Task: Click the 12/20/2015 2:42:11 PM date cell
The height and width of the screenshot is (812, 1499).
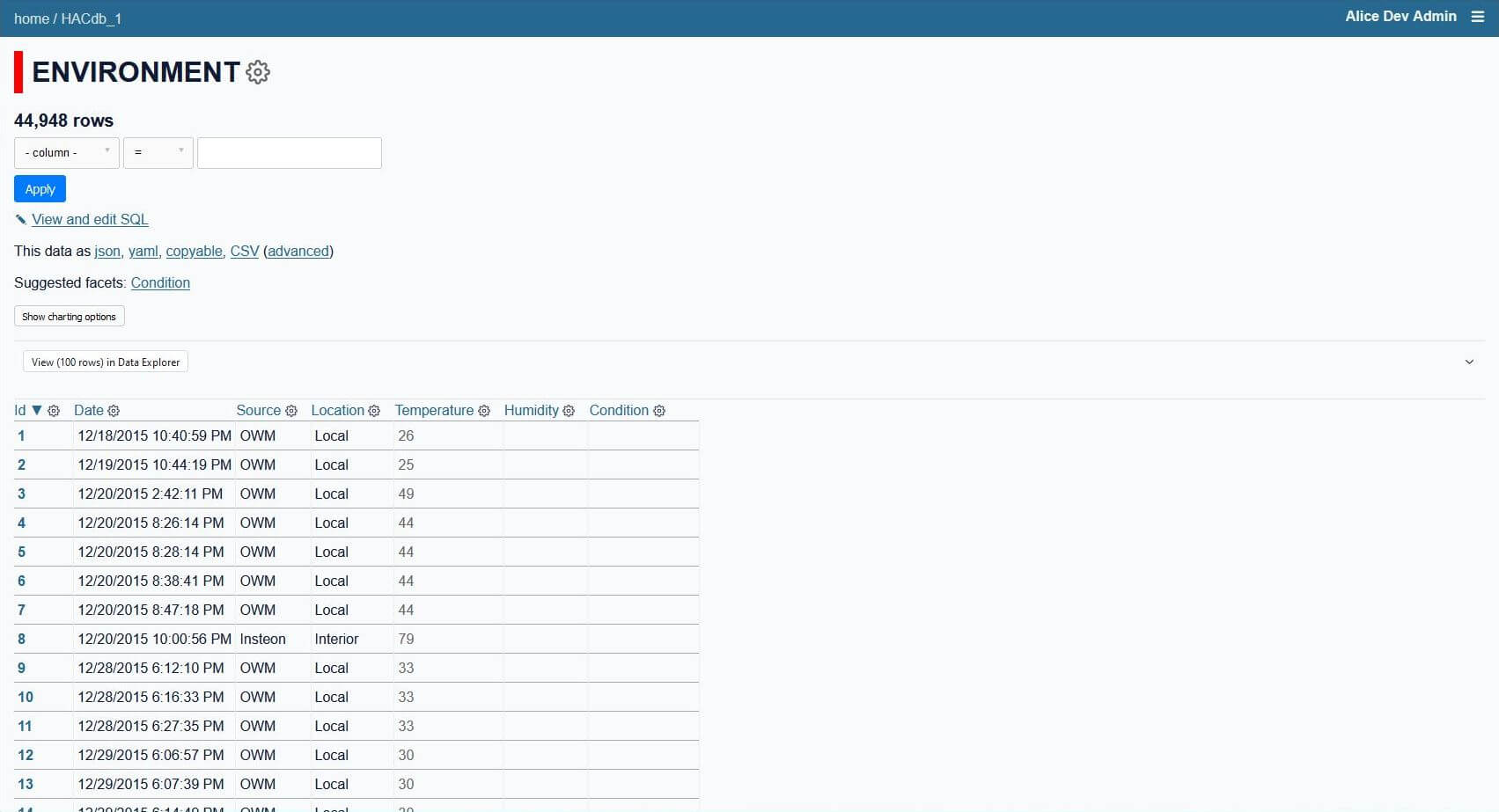Action: (151, 494)
